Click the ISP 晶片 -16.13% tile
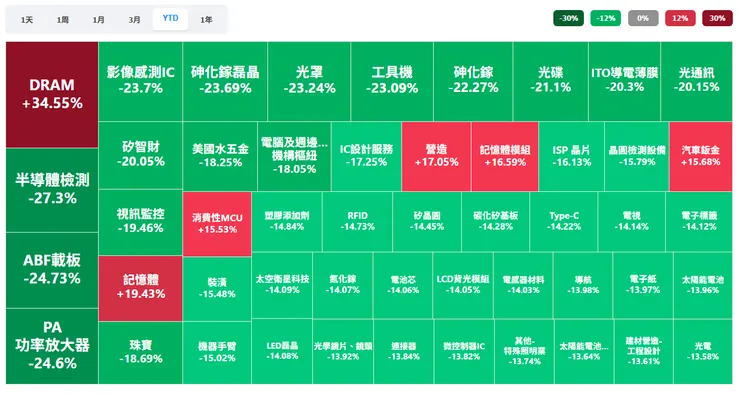The image size is (740, 394). click(x=572, y=156)
